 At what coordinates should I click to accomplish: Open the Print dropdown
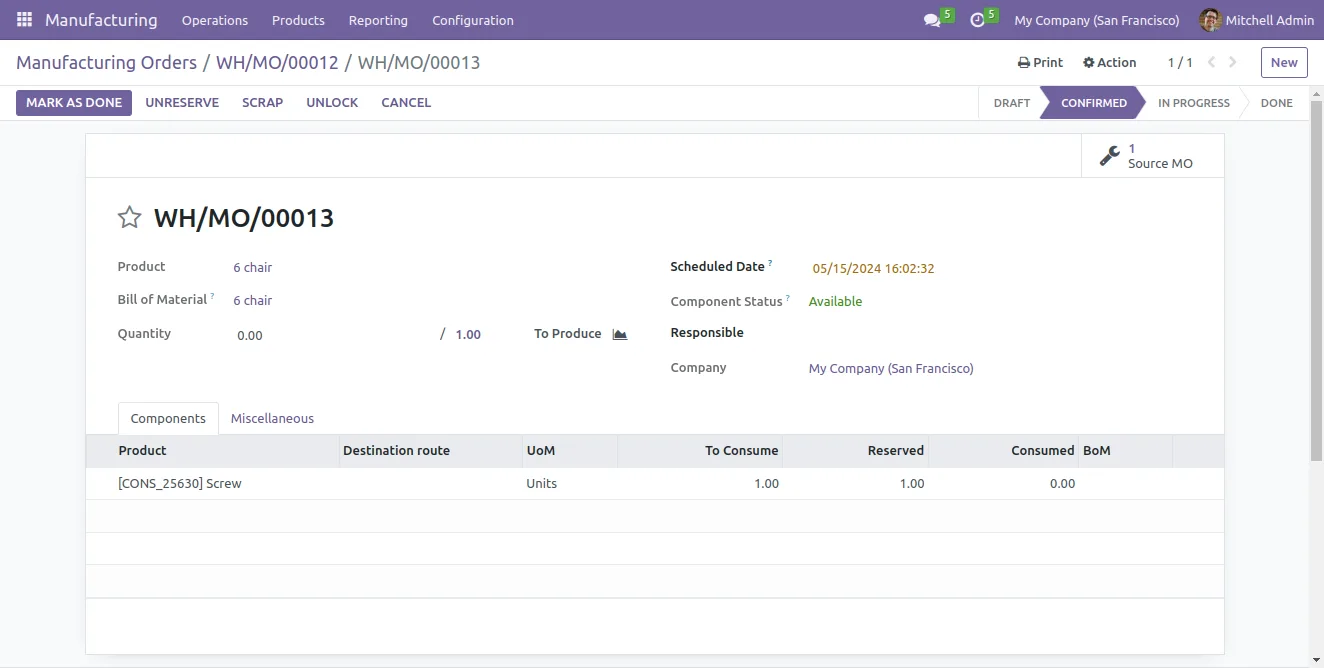[1040, 62]
